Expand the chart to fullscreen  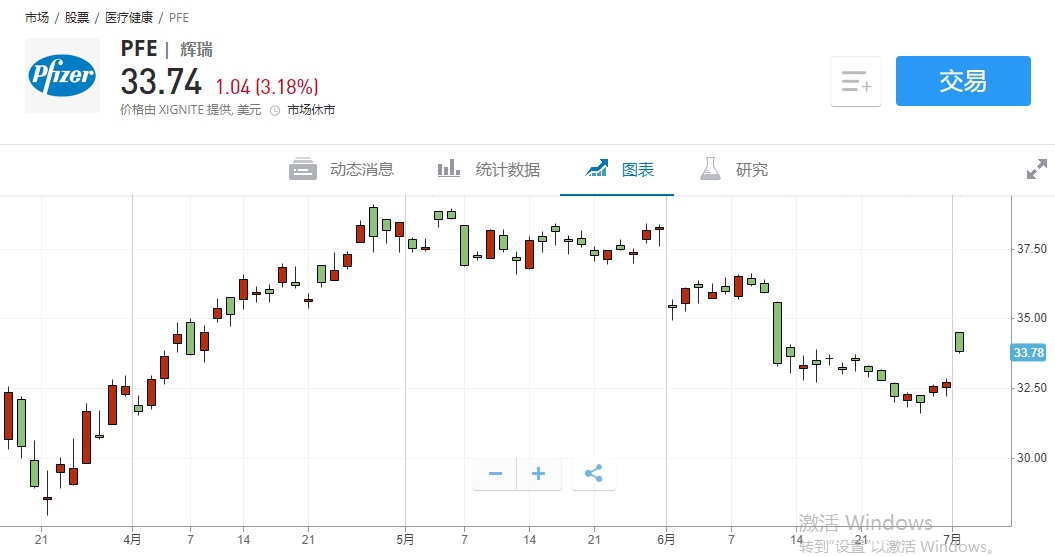(x=1037, y=170)
